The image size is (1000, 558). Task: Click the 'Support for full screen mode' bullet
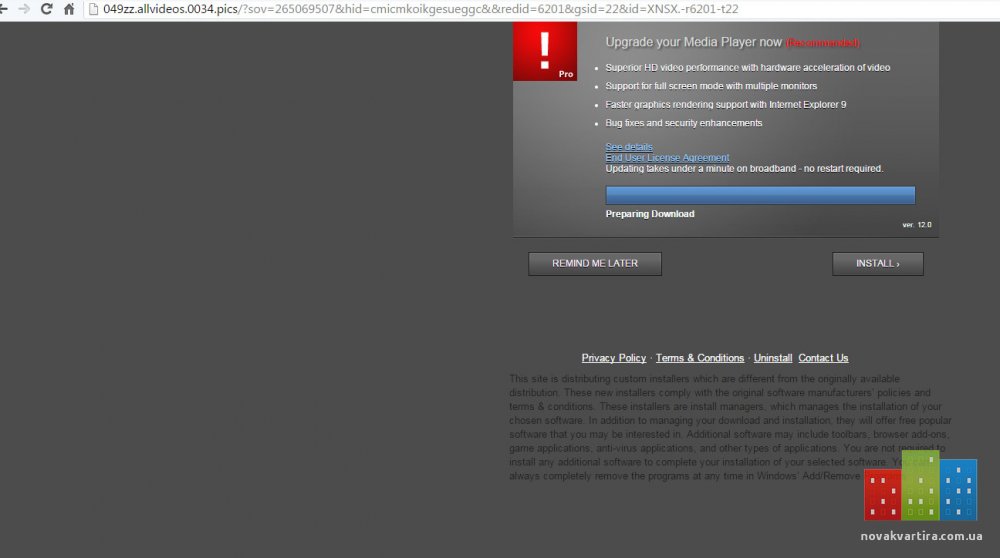pyautogui.click(x=711, y=85)
